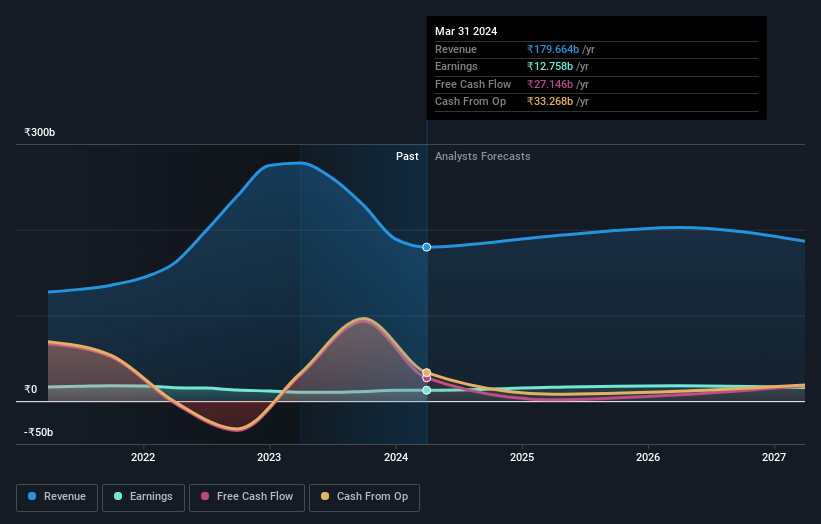Click the Free Cash Flow label in tooltip
This screenshot has width=821, height=524.
click(x=473, y=84)
